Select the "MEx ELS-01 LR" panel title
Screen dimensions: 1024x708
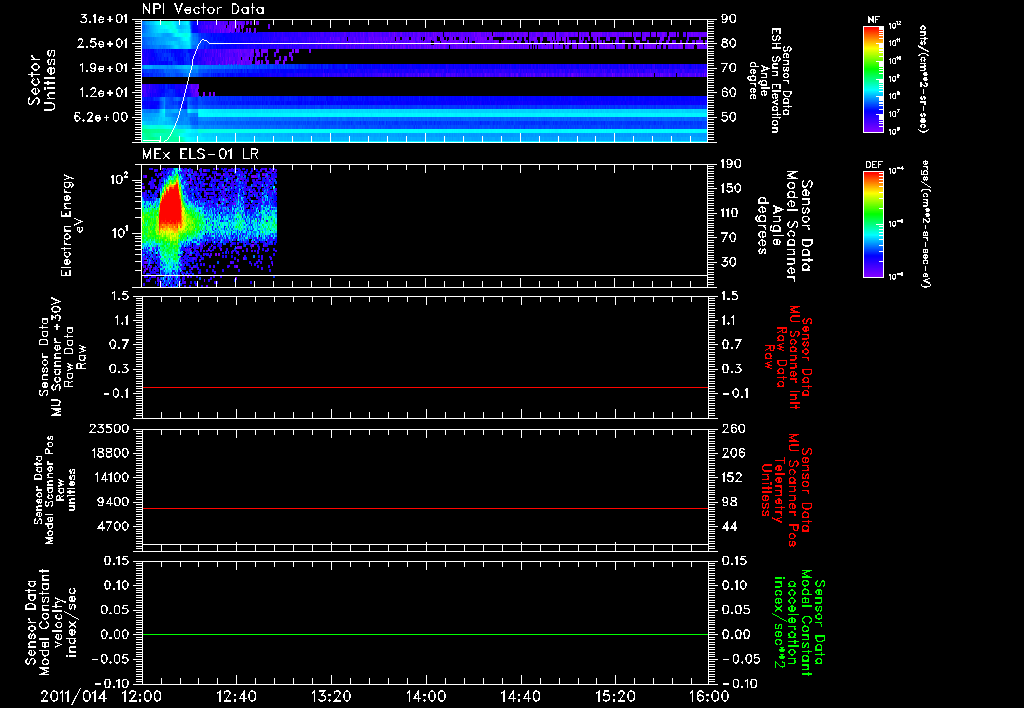pyautogui.click(x=200, y=154)
